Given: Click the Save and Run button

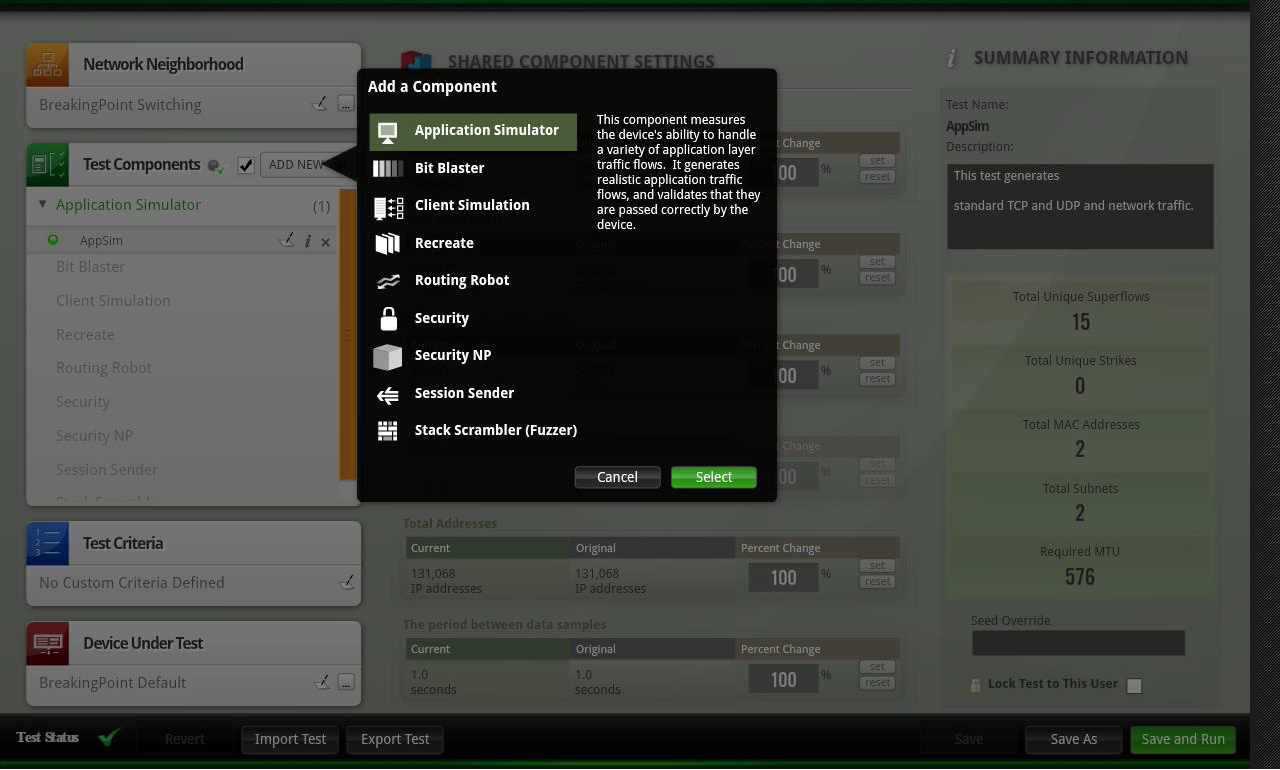Looking at the screenshot, I should coord(1182,739).
